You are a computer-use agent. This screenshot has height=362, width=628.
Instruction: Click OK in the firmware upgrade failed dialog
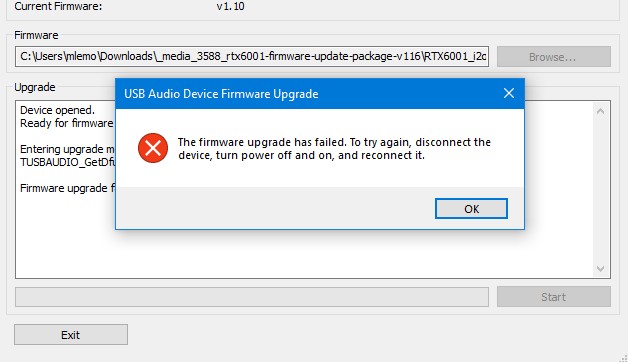471,209
